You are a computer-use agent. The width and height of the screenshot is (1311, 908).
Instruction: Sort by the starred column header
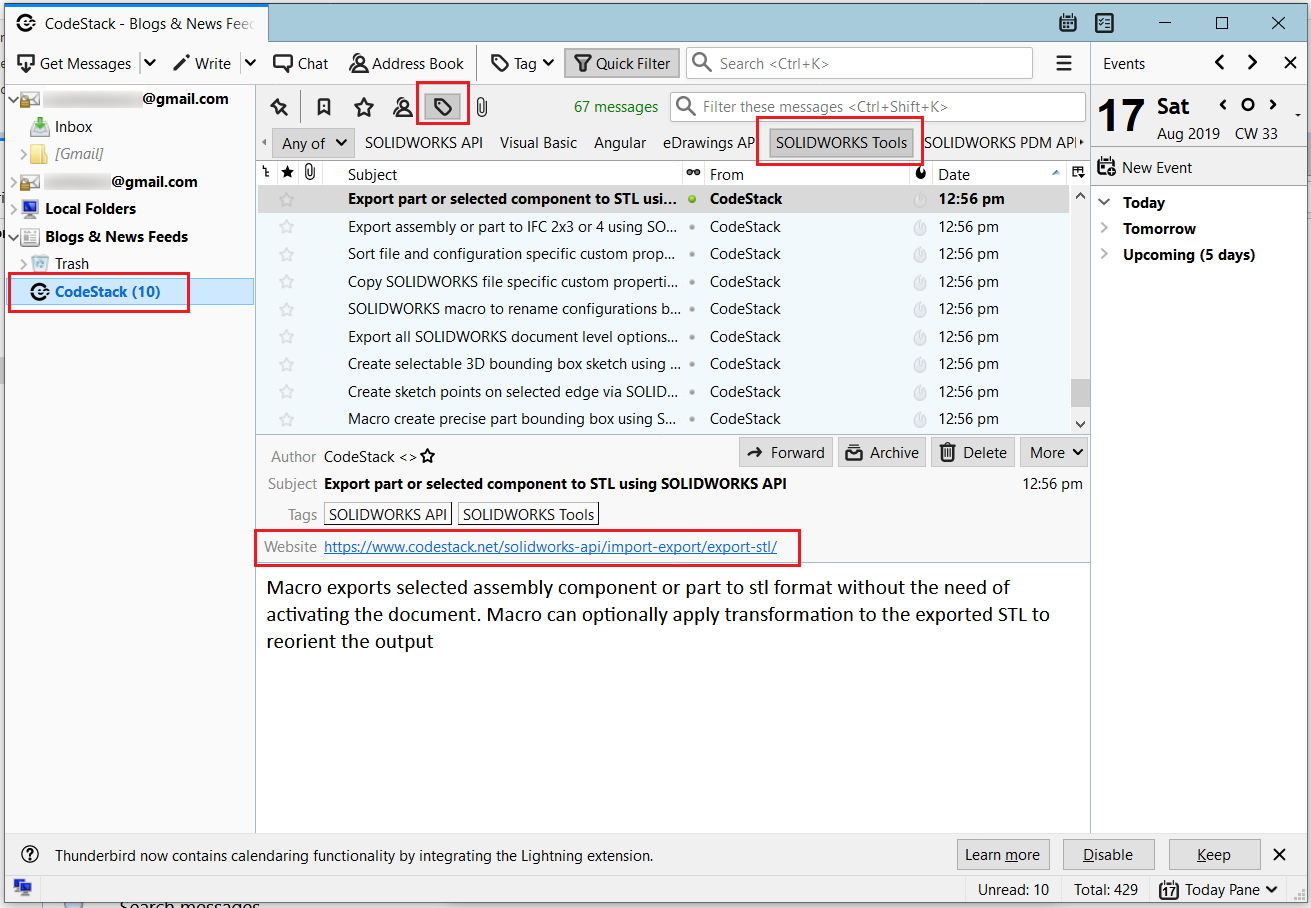(x=288, y=174)
